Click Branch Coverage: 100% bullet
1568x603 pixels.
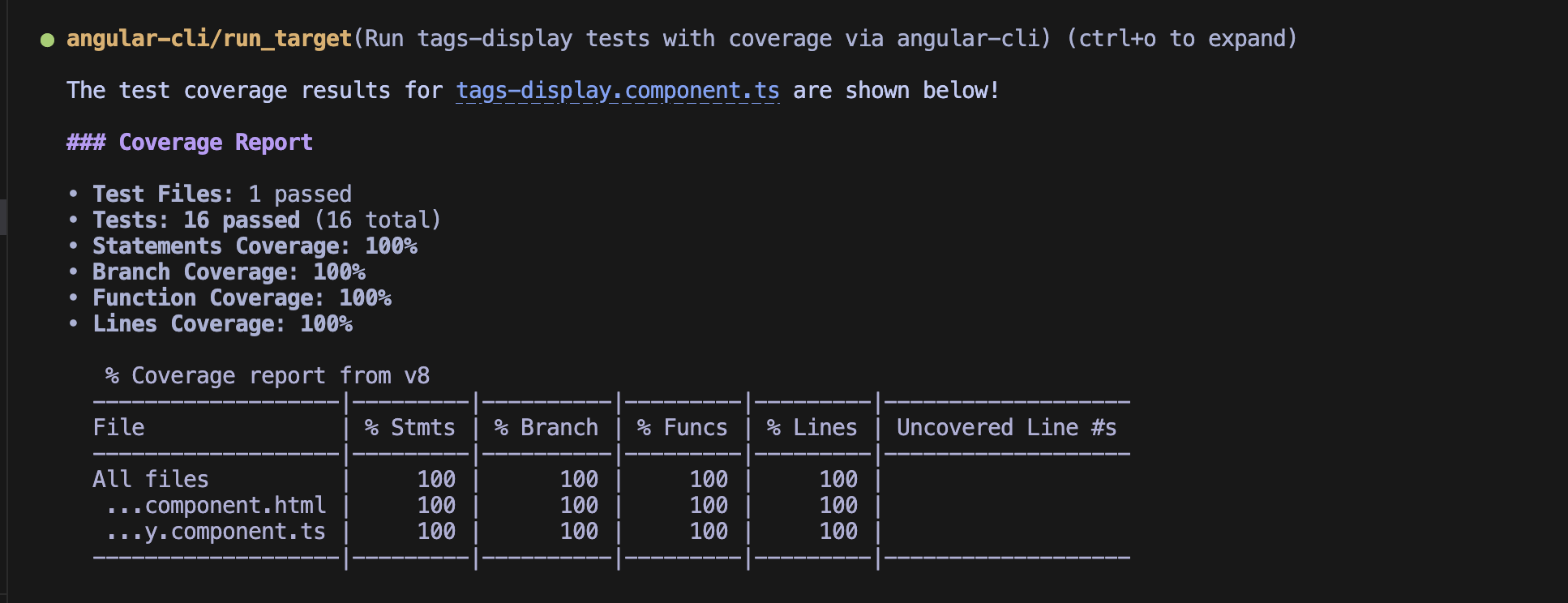229,272
